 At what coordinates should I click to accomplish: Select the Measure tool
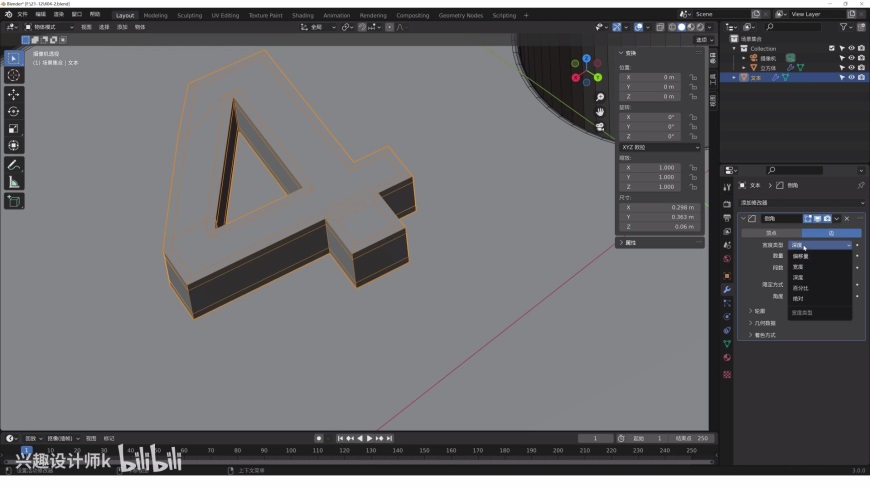click(14, 182)
